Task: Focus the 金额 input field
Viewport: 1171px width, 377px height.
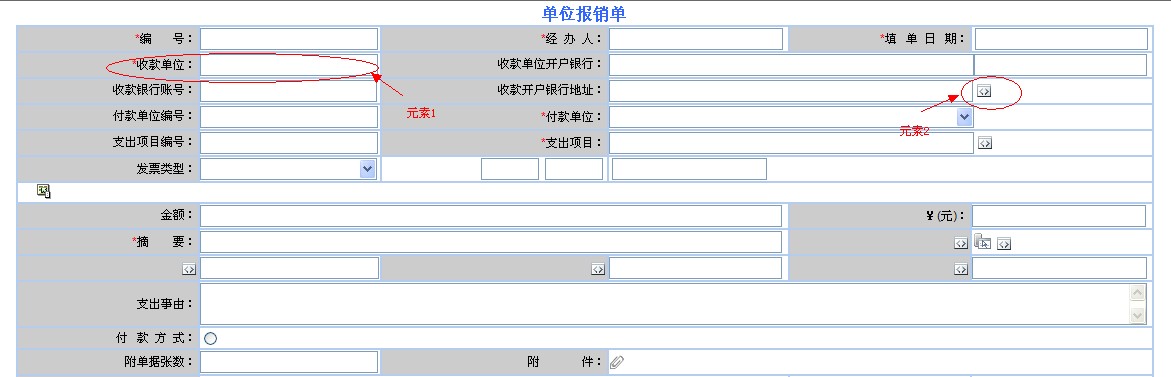Action: tap(491, 216)
